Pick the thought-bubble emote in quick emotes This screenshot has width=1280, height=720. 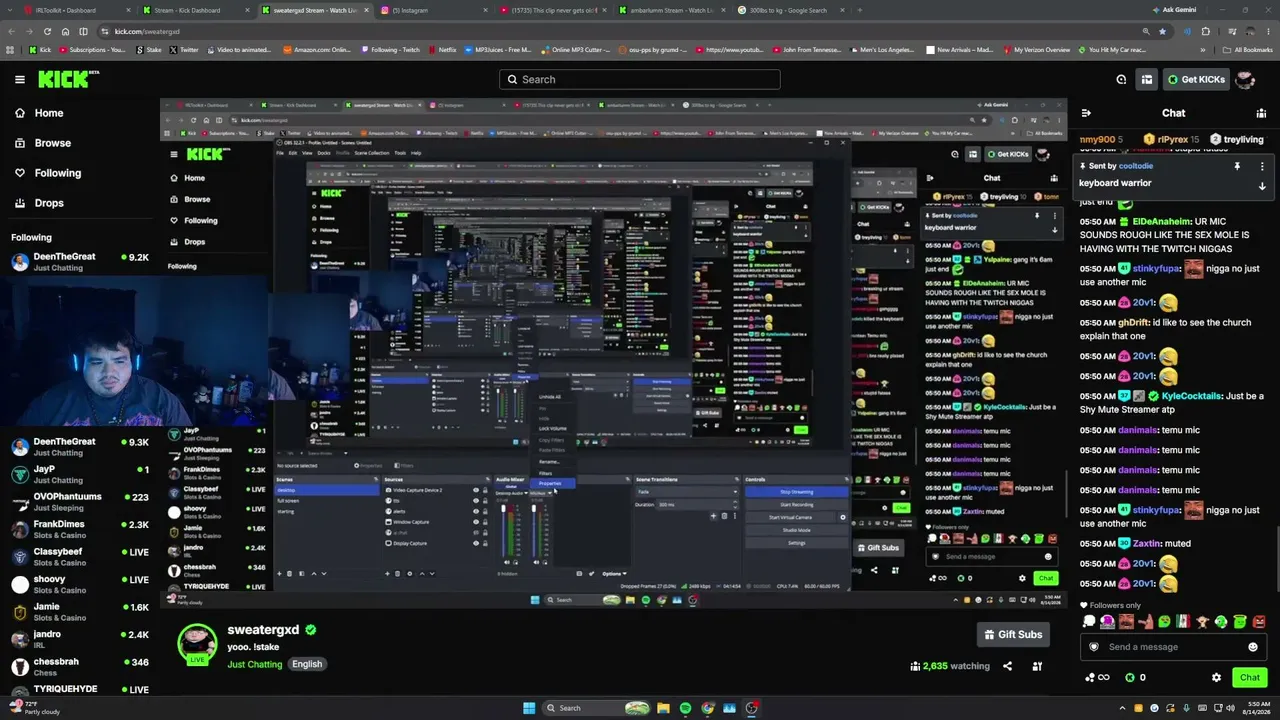point(1089,621)
